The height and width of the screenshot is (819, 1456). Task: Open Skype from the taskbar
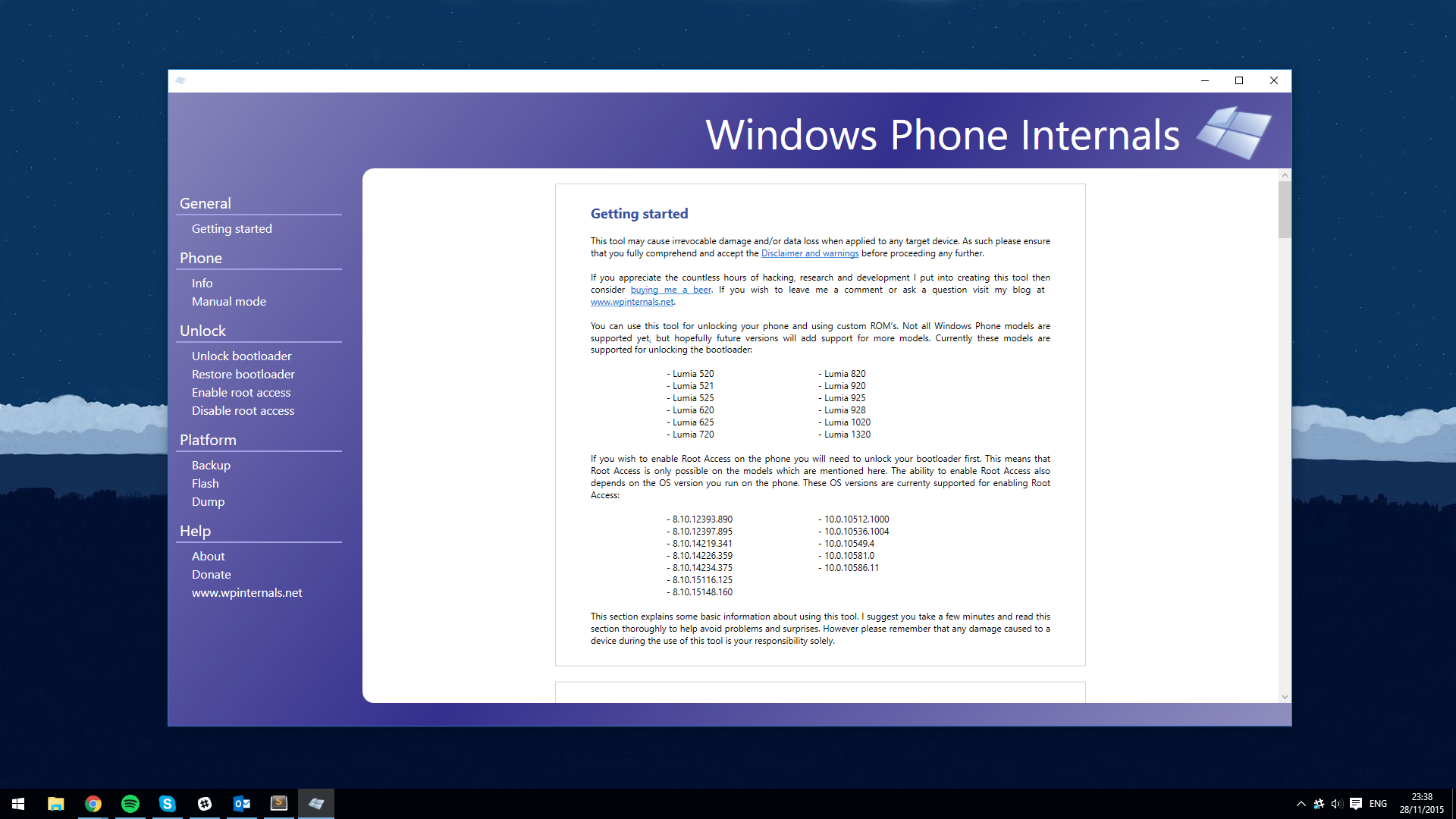(x=167, y=804)
